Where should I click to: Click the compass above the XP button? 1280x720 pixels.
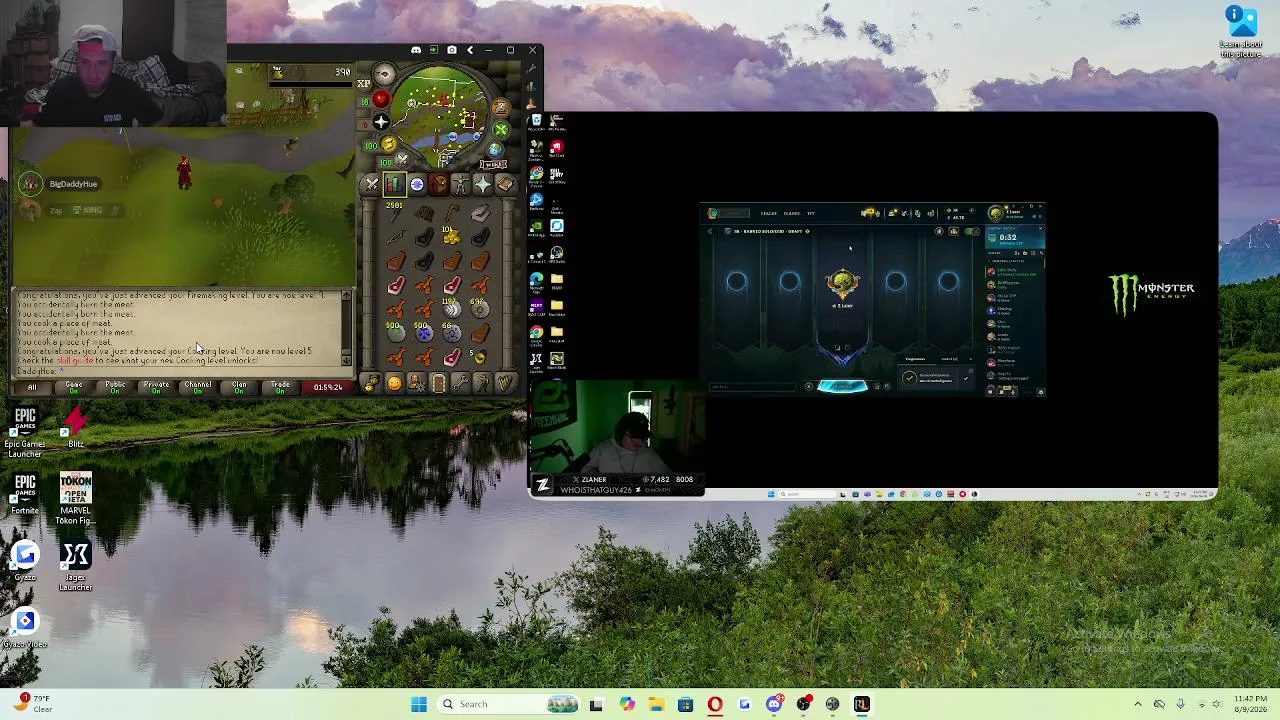(384, 74)
